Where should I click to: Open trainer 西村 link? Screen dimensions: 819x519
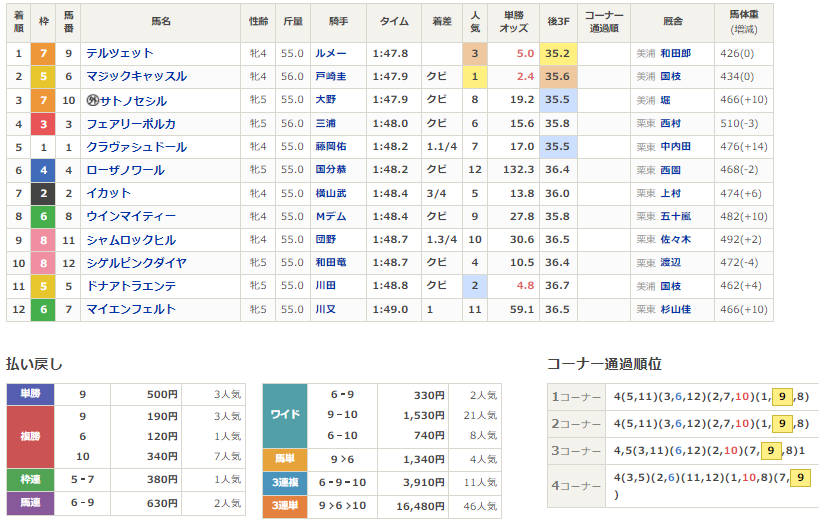coord(670,123)
